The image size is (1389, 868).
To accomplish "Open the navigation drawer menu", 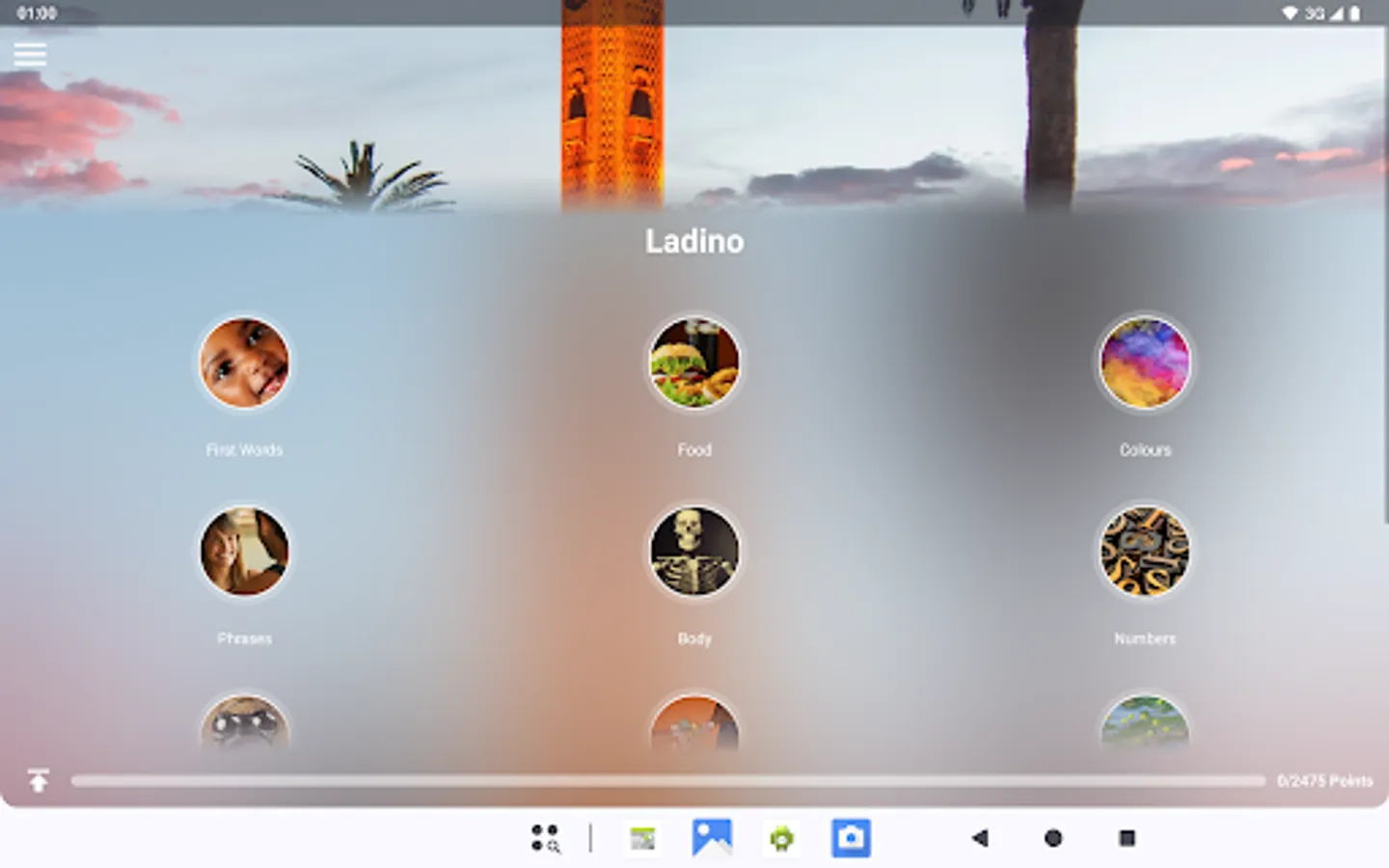I will point(30,54).
